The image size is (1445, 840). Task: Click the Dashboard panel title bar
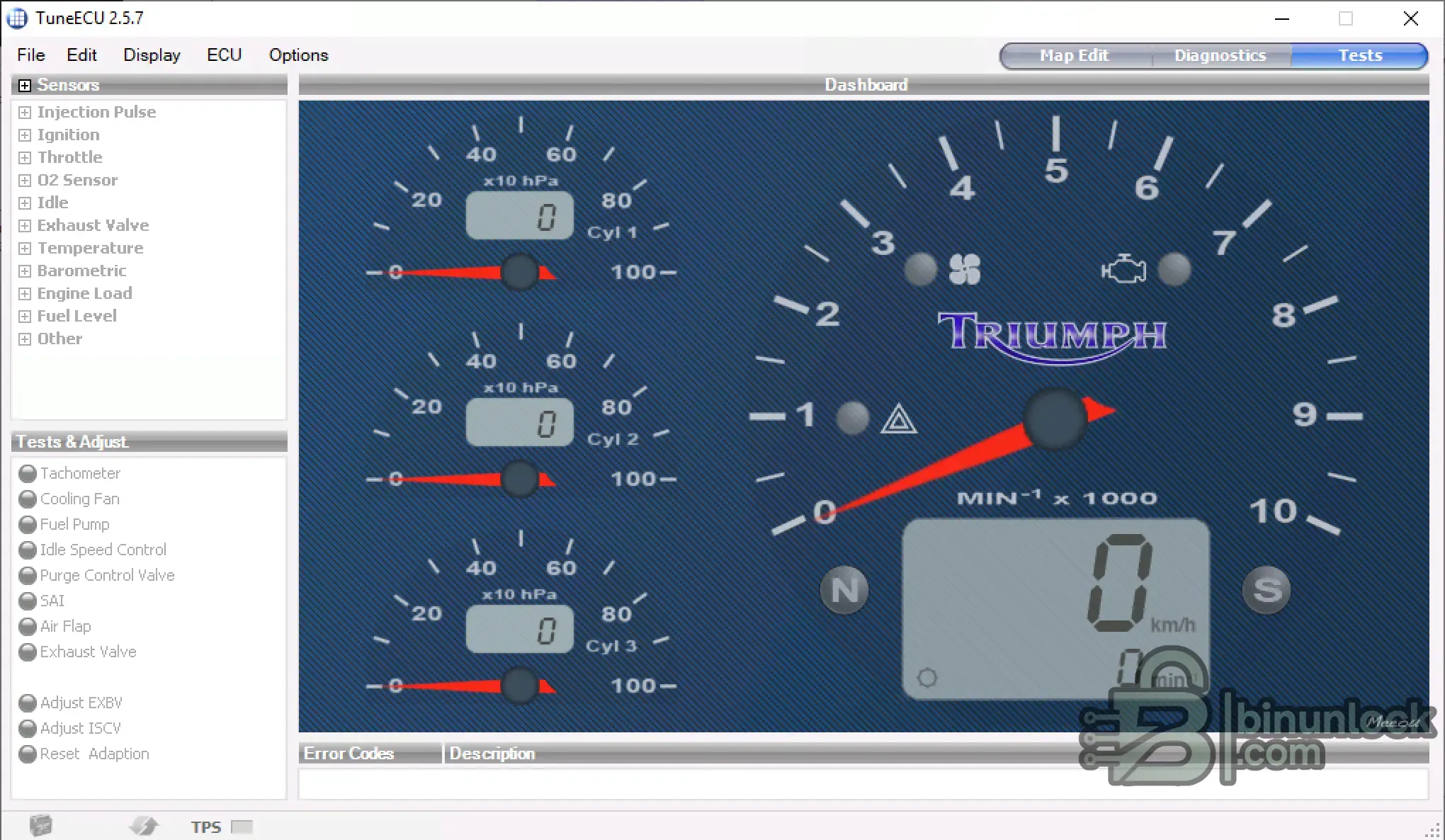pos(863,85)
